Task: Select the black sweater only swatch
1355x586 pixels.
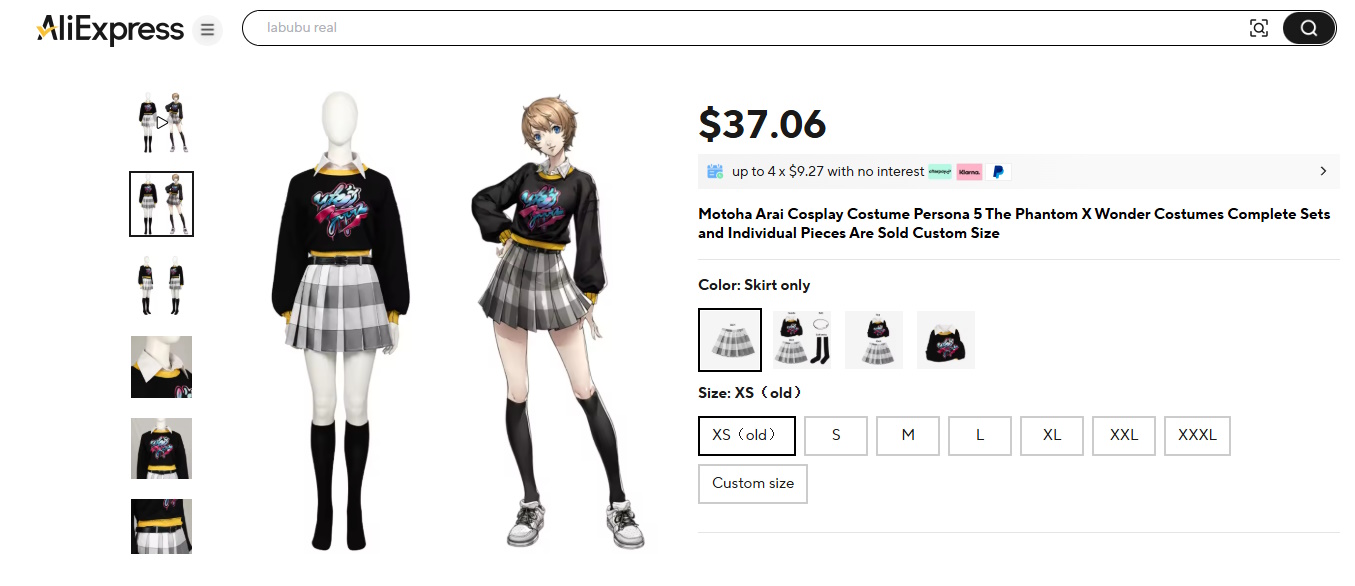Action: 946,340
